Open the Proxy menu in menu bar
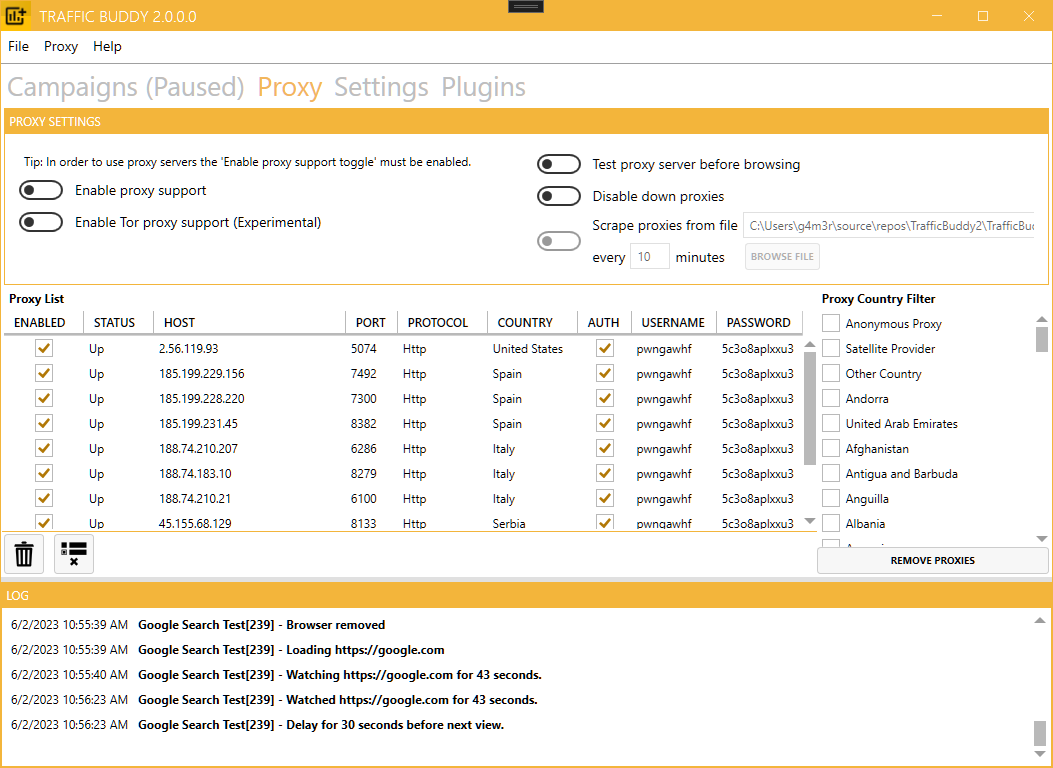The width and height of the screenshot is (1053, 768). point(61,46)
